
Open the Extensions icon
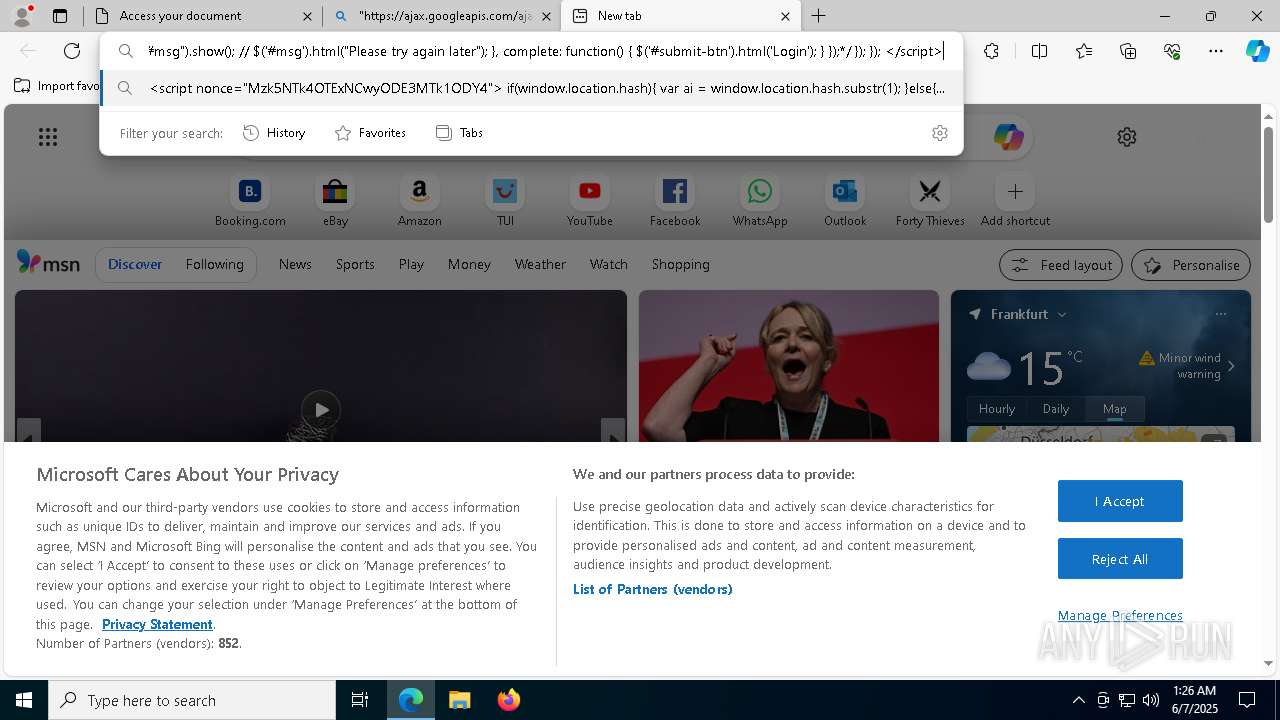991,51
